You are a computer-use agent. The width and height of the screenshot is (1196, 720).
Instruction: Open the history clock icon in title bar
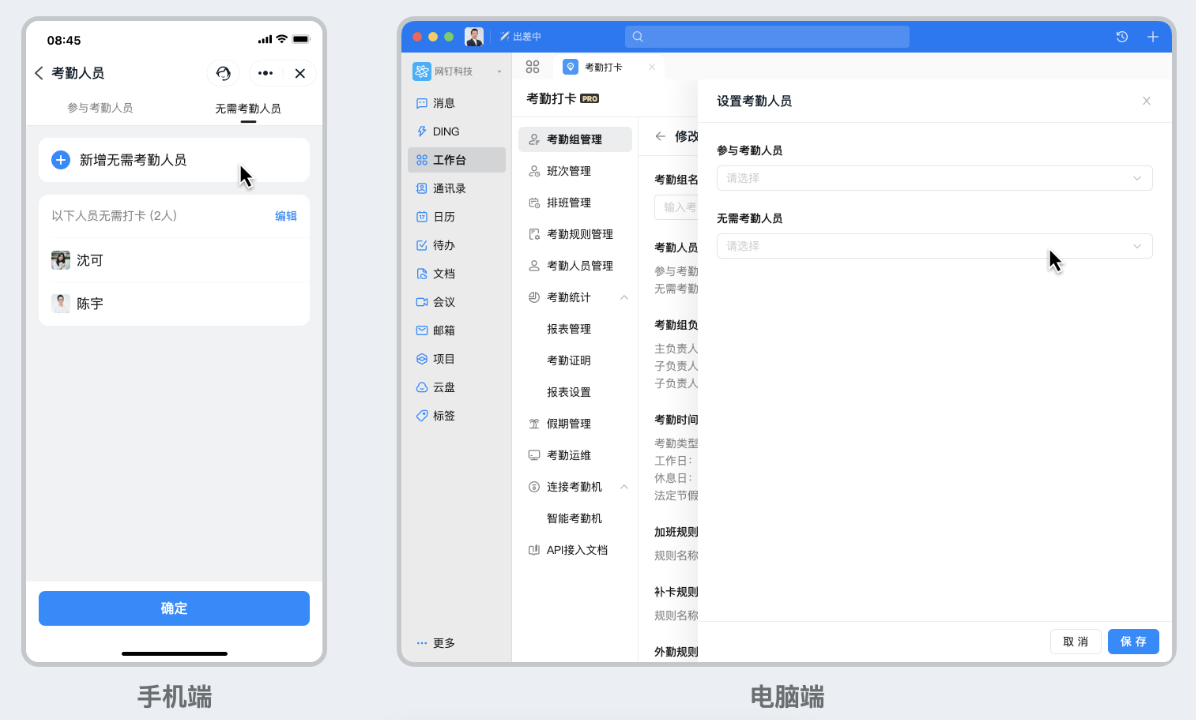(1122, 37)
